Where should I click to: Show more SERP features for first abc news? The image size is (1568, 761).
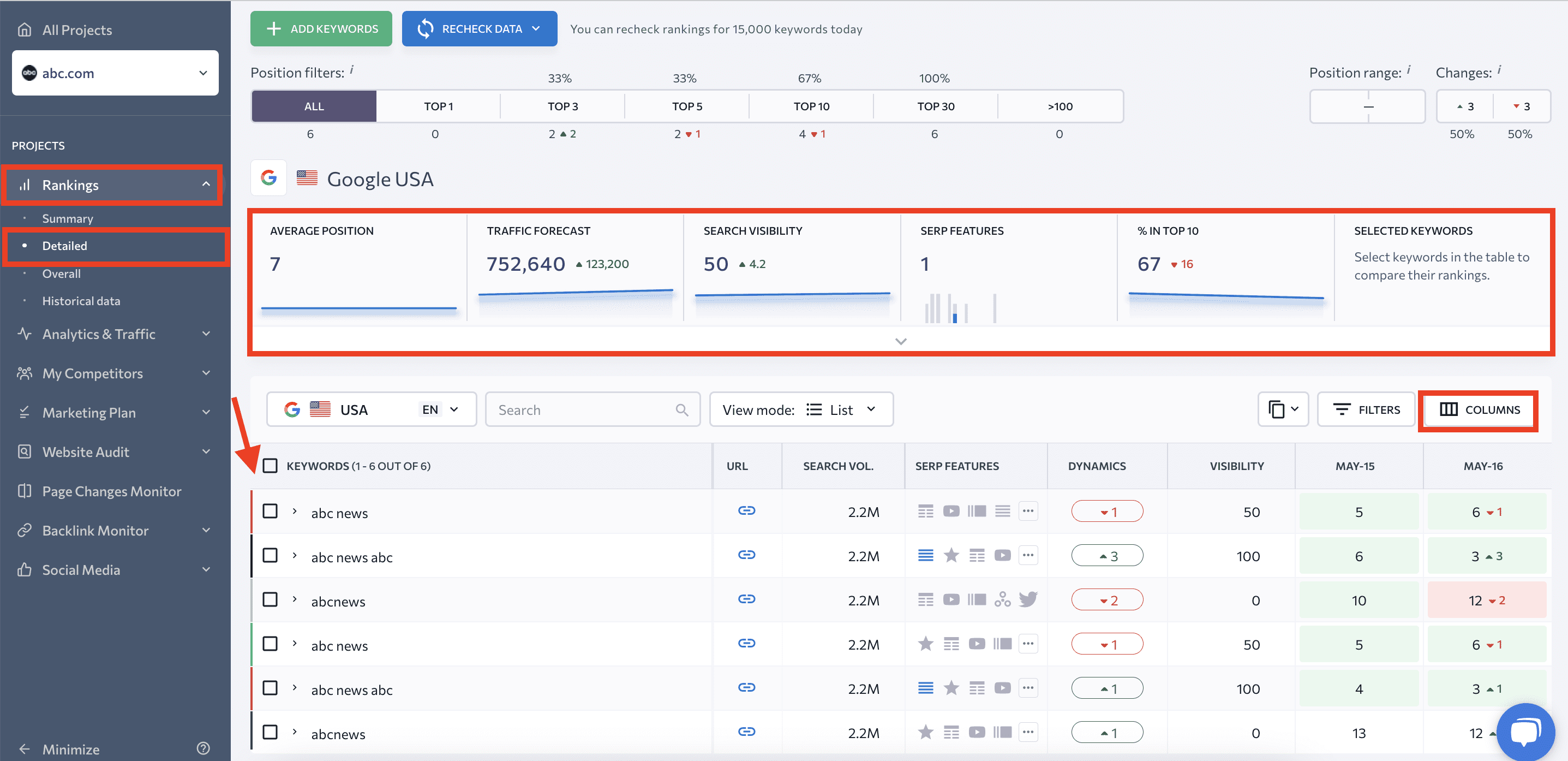tap(1028, 511)
